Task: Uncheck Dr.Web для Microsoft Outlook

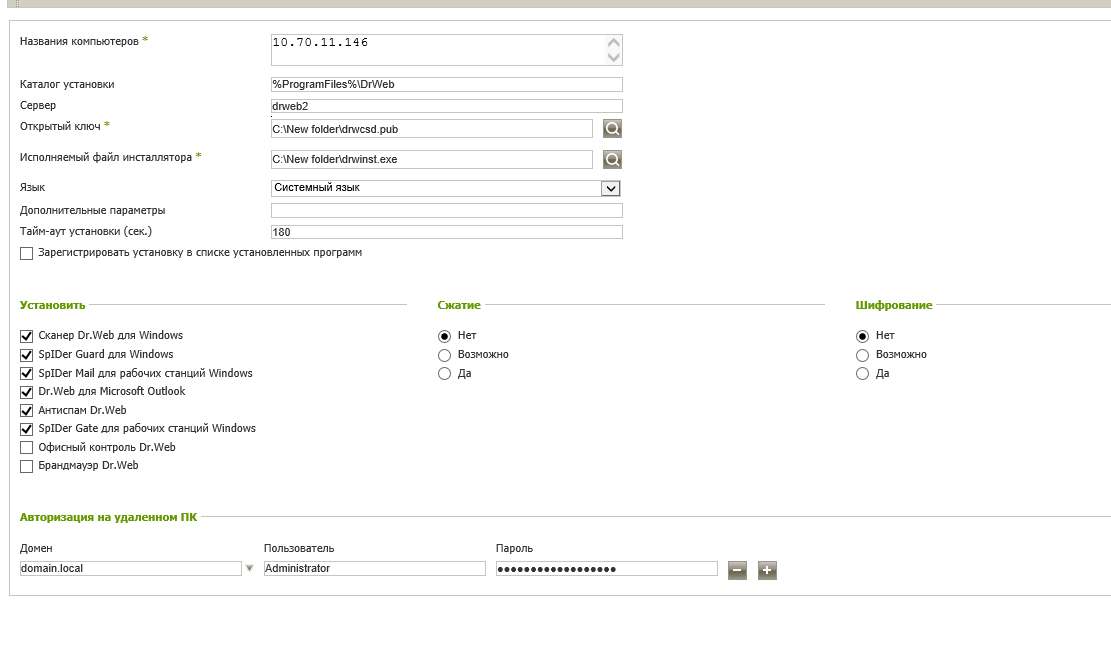Action: point(26,392)
